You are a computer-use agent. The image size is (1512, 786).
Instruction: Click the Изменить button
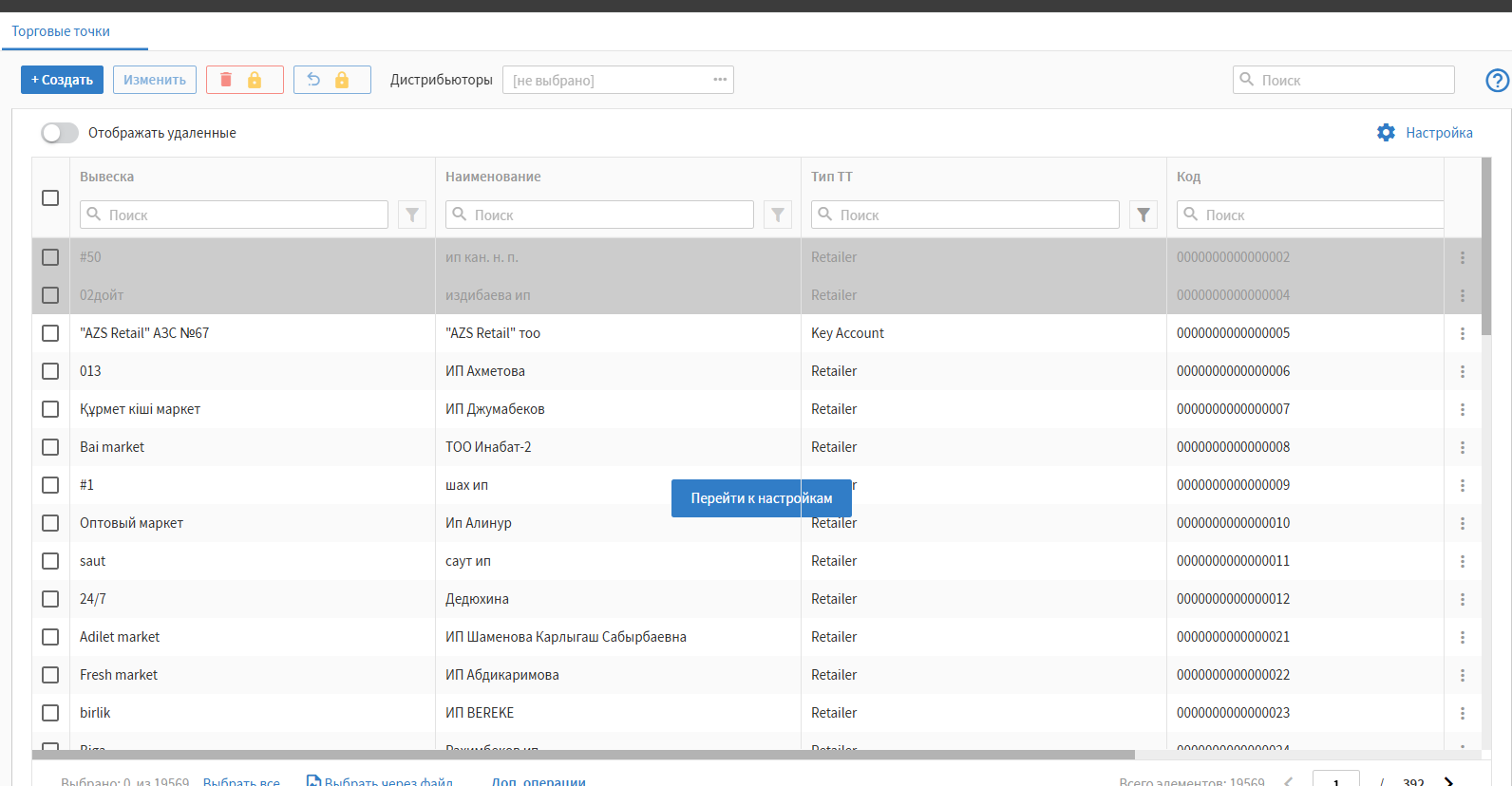pos(155,80)
